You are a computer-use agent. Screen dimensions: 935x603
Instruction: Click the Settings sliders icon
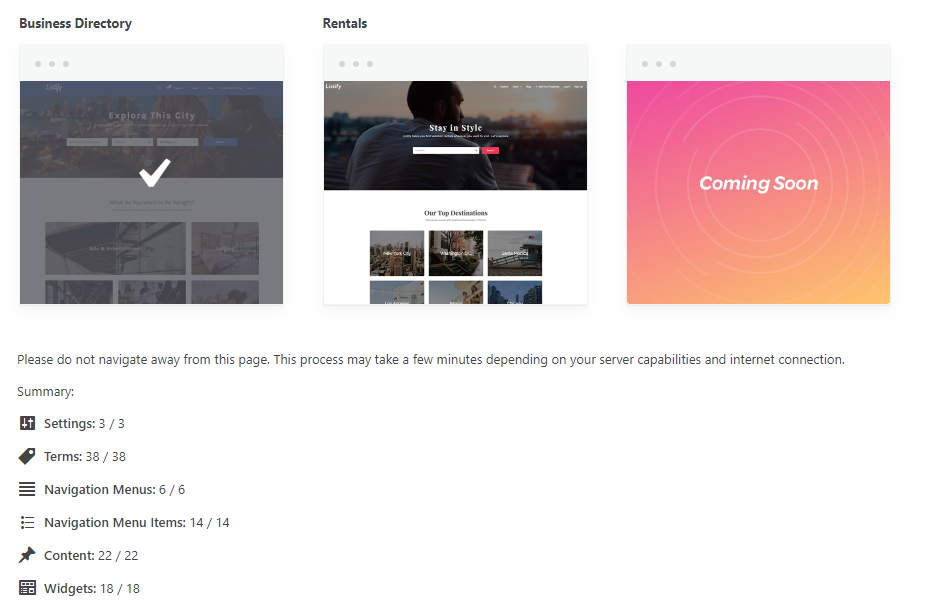(x=27, y=423)
